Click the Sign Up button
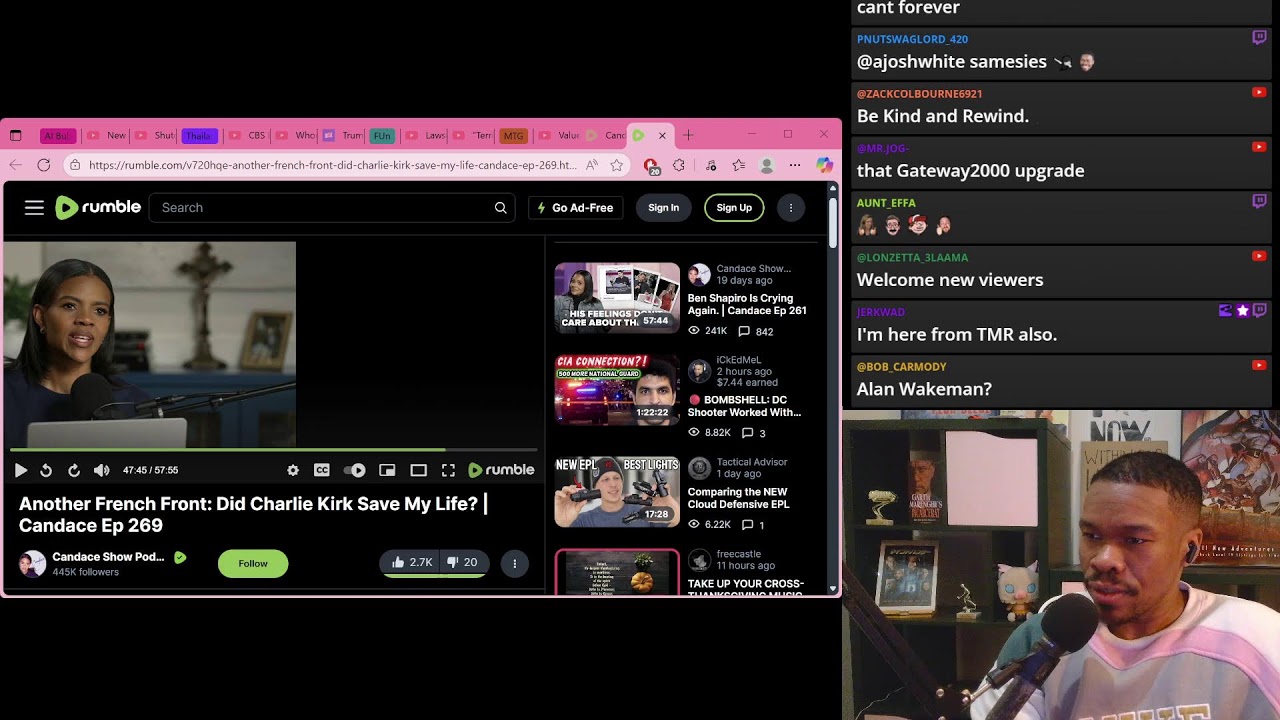Screen dimensions: 1280x720 [734, 208]
